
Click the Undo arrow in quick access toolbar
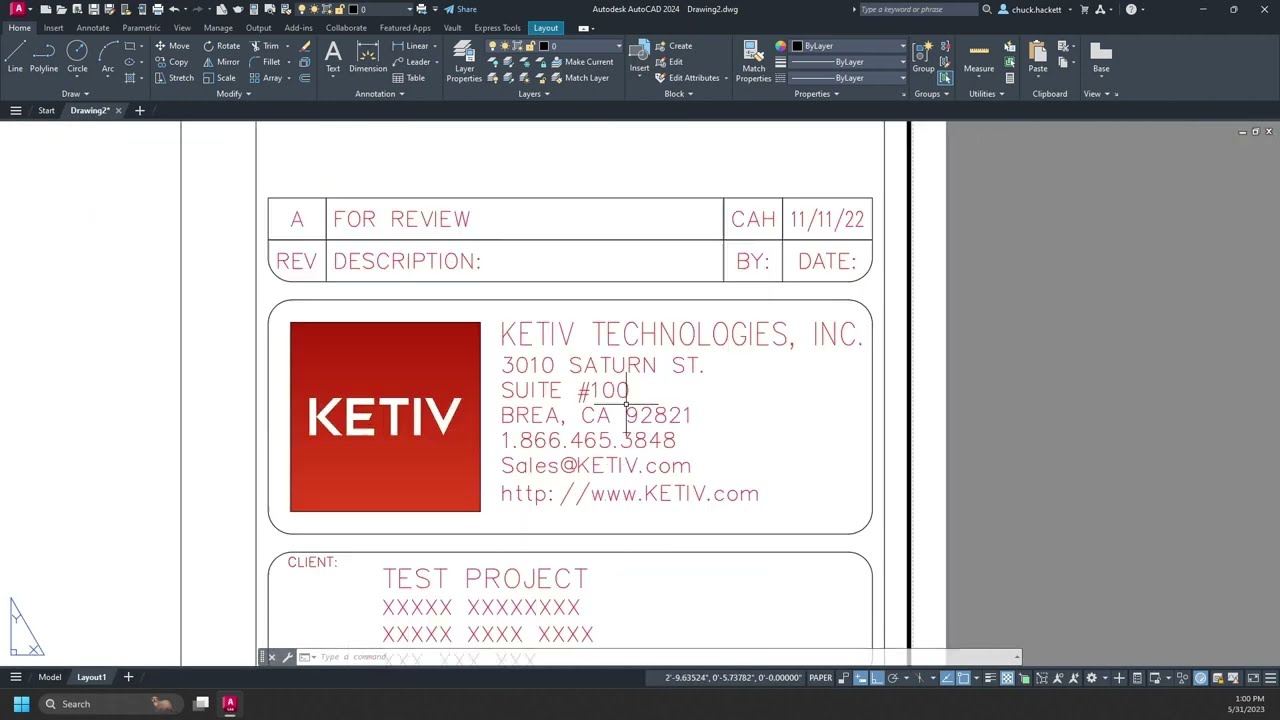(174, 9)
